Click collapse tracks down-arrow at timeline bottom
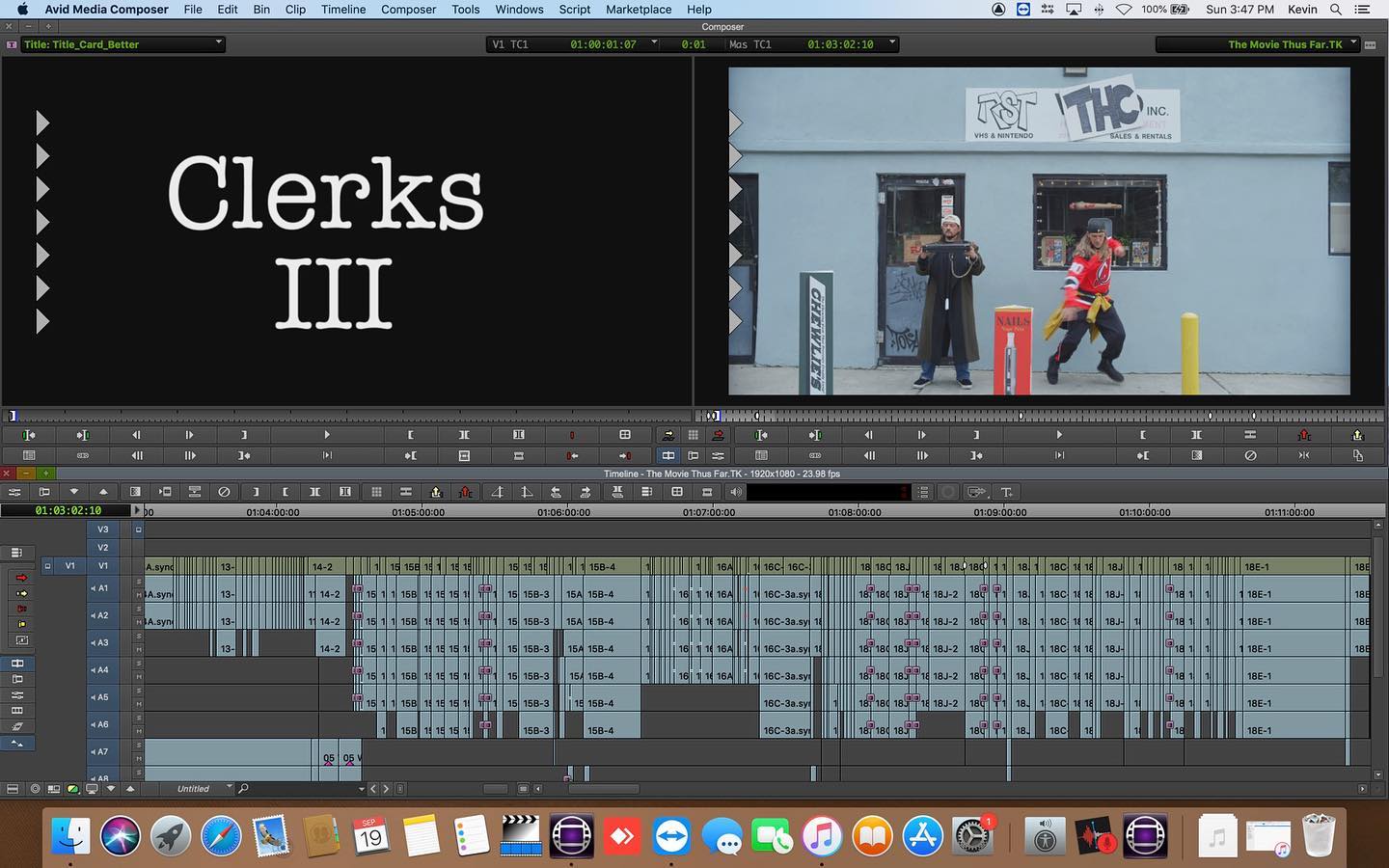 [x=111, y=789]
